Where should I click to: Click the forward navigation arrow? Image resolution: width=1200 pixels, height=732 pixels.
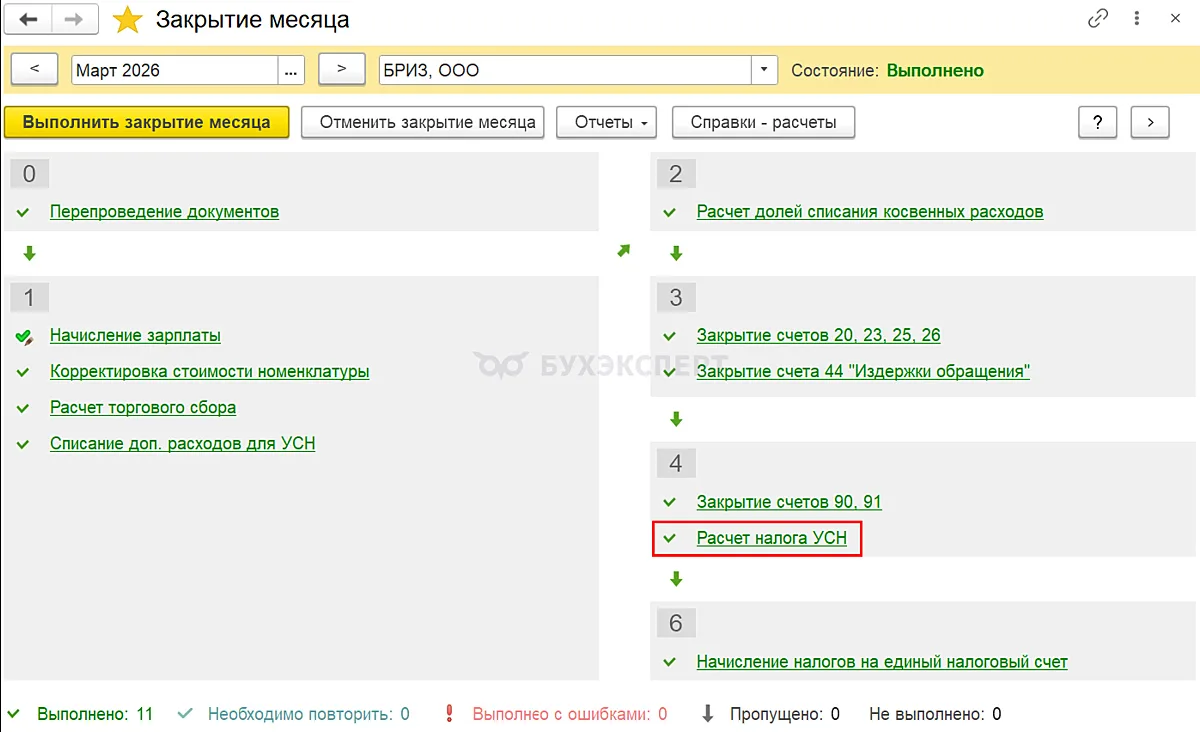[x=75, y=19]
